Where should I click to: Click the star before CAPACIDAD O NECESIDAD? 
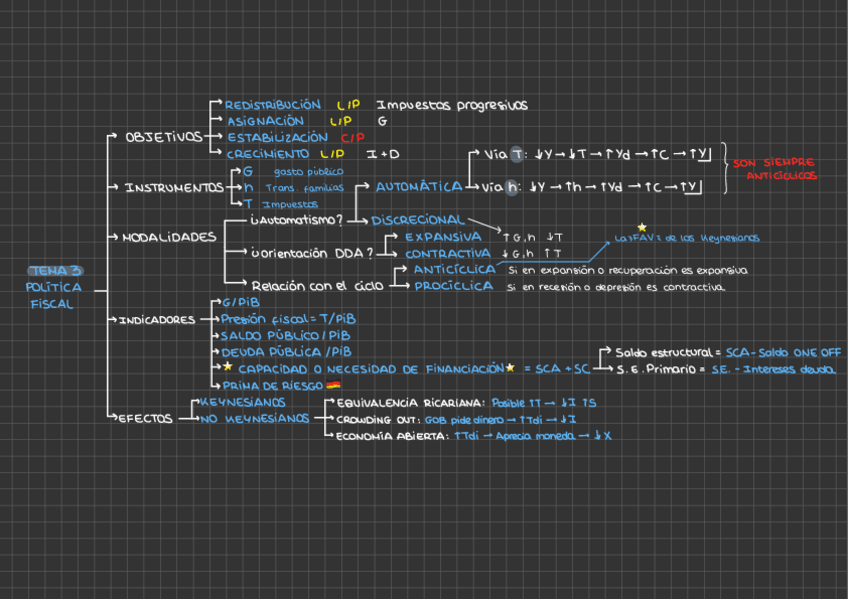click(227, 367)
